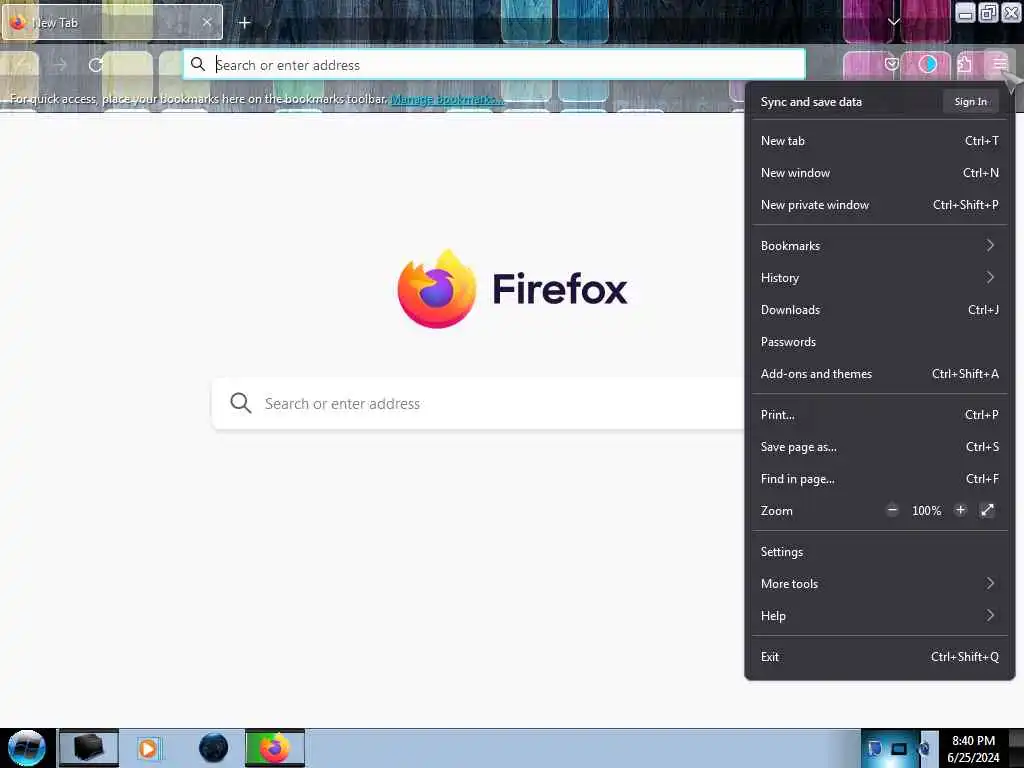The width and height of the screenshot is (1024, 768).
Task: Open the List all tabs chevron
Action: 893,22
